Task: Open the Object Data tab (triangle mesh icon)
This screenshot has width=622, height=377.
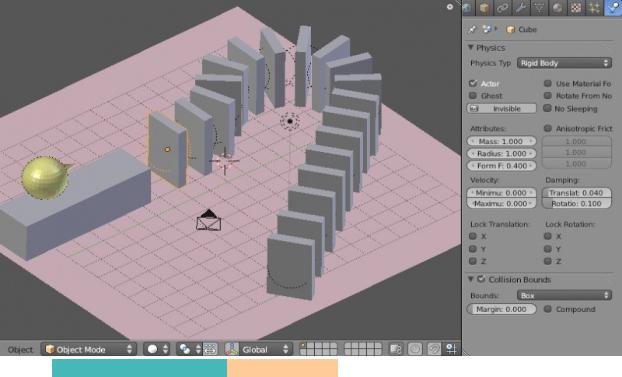Action: tap(539, 8)
